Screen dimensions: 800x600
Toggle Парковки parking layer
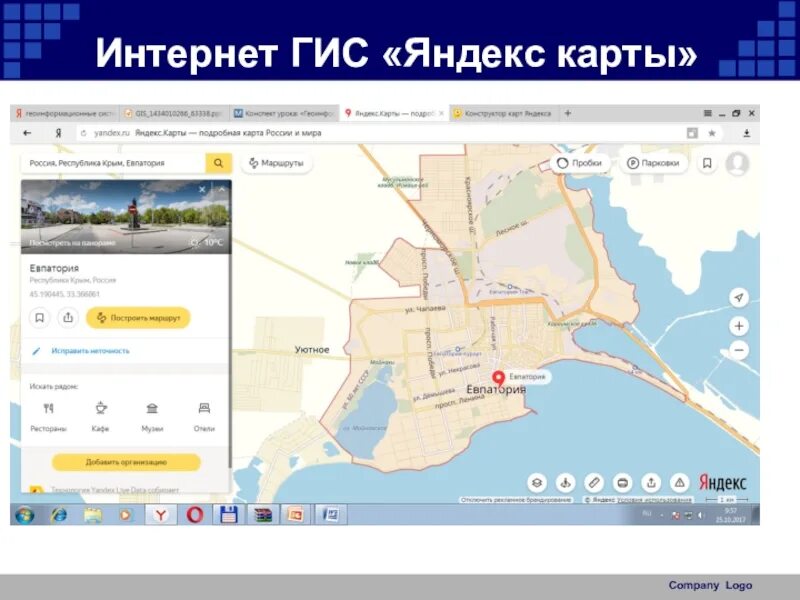[654, 163]
